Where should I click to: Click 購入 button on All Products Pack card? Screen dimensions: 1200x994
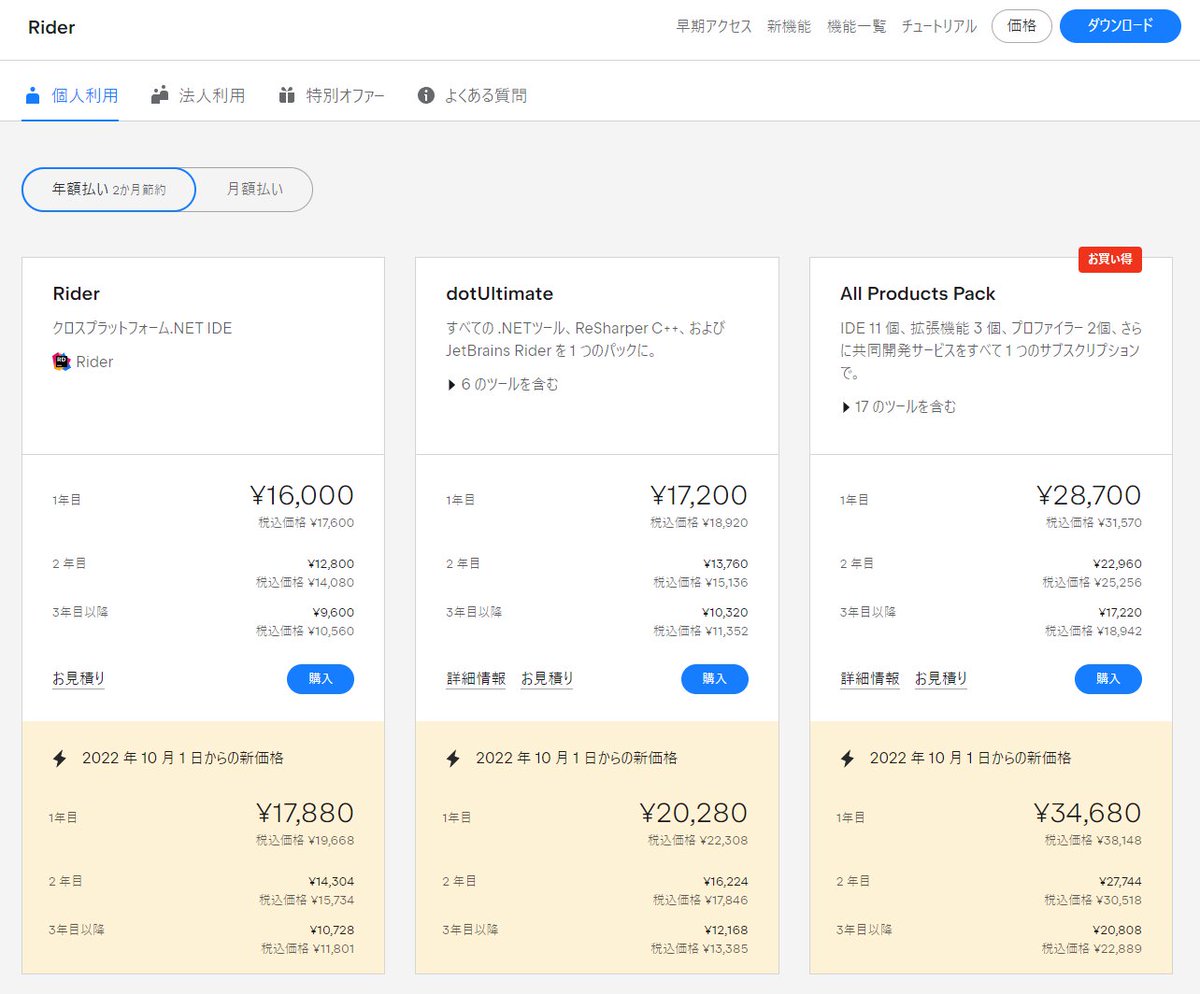[x=1108, y=679]
